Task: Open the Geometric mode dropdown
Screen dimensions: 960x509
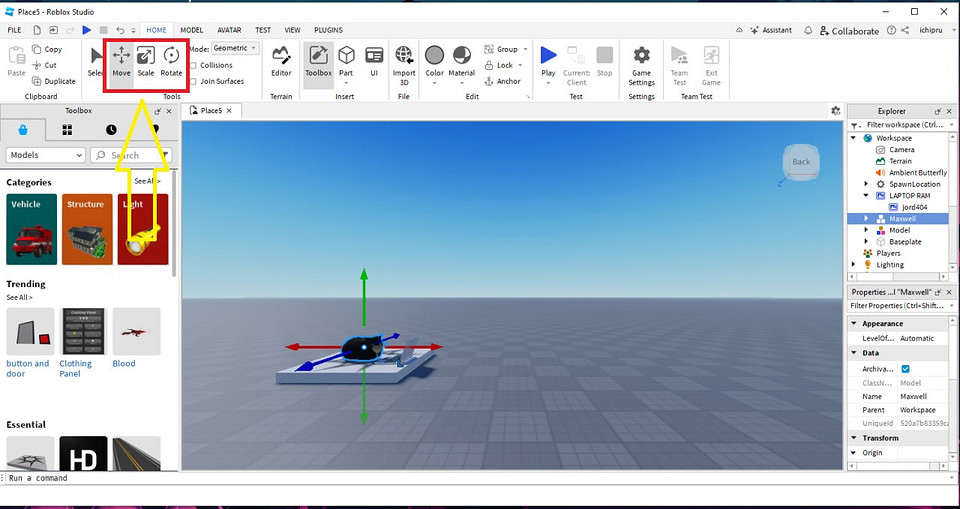Action: [236, 48]
